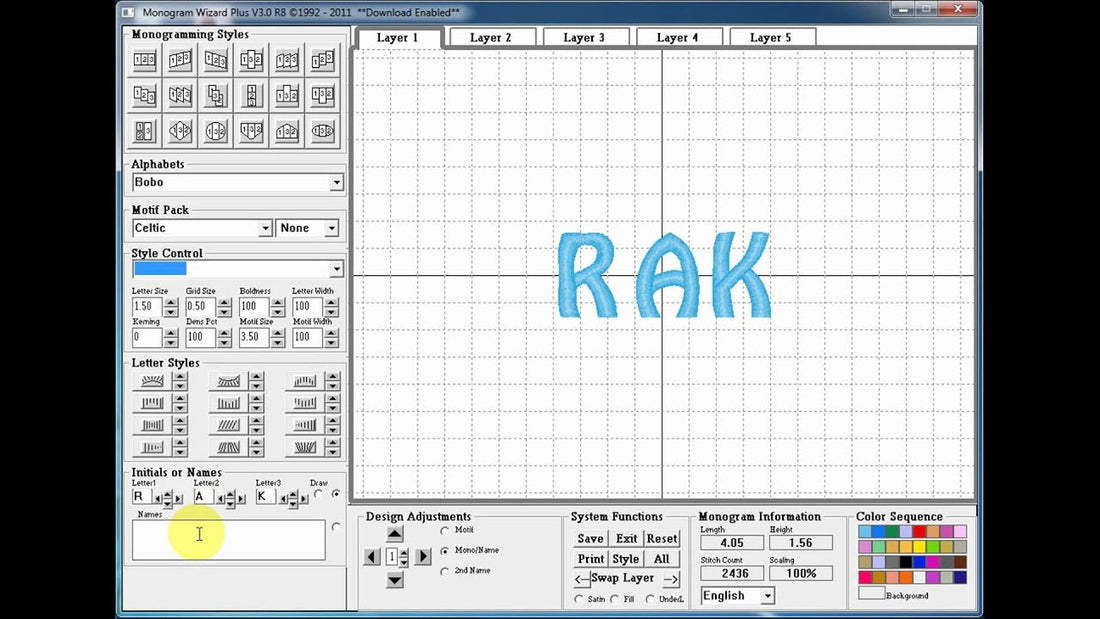Nudge design right using the right arrow
Image resolution: width=1100 pixels, height=619 pixels.
click(x=423, y=557)
